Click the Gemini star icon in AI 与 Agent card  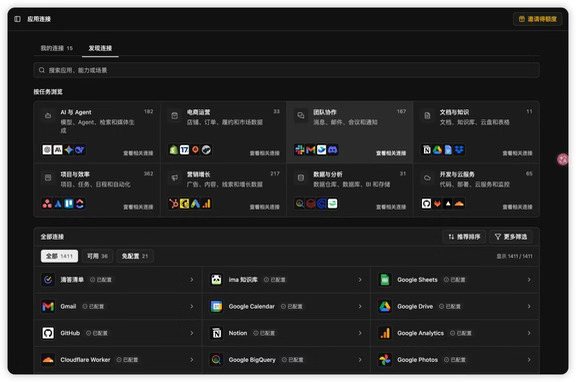[x=69, y=150]
